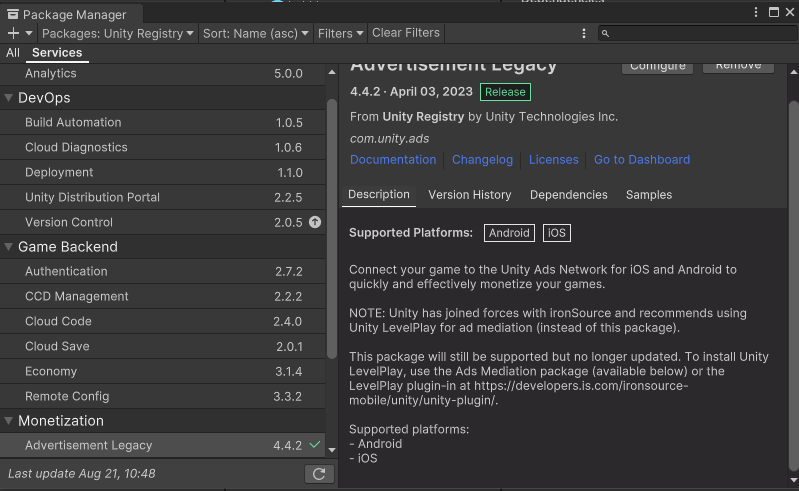
Task: Open the window kebab options menu
Action: pos(756,12)
